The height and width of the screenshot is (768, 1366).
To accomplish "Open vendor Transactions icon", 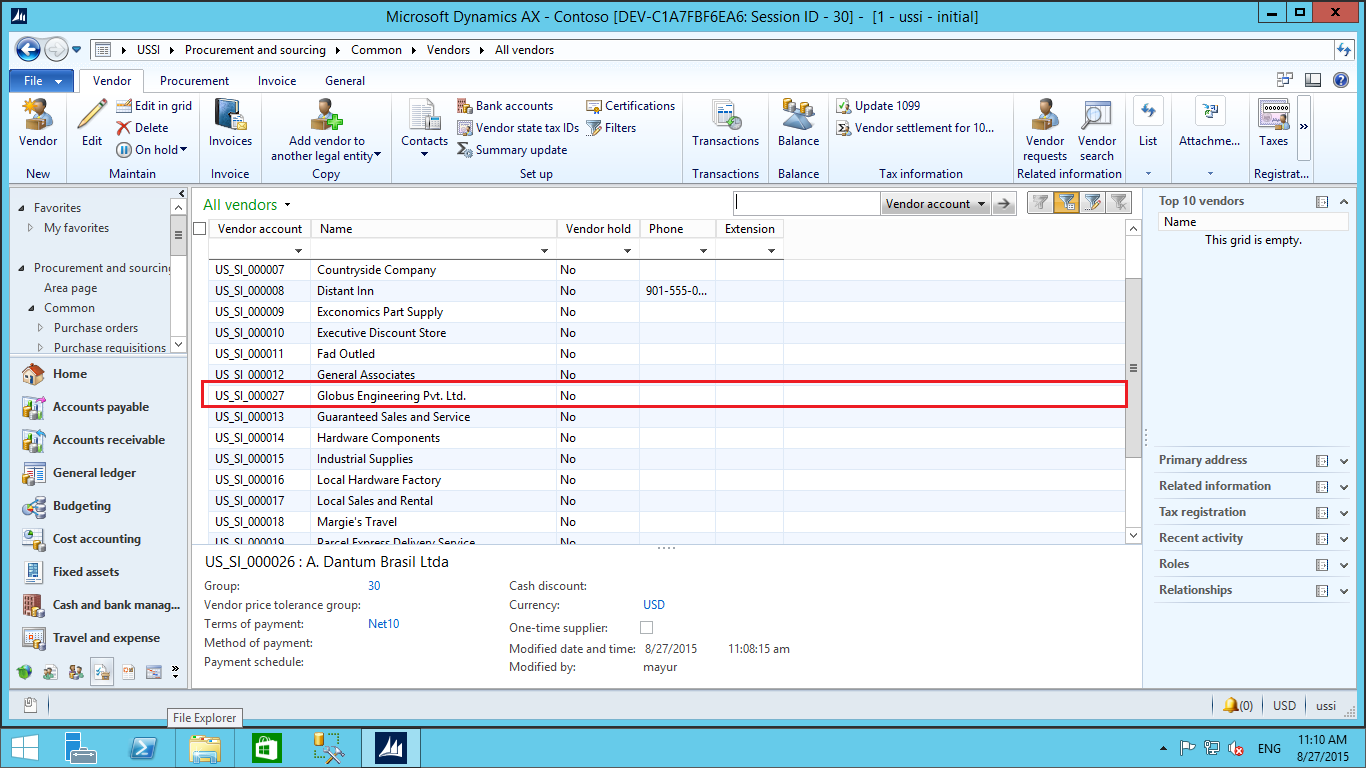I will (x=726, y=114).
